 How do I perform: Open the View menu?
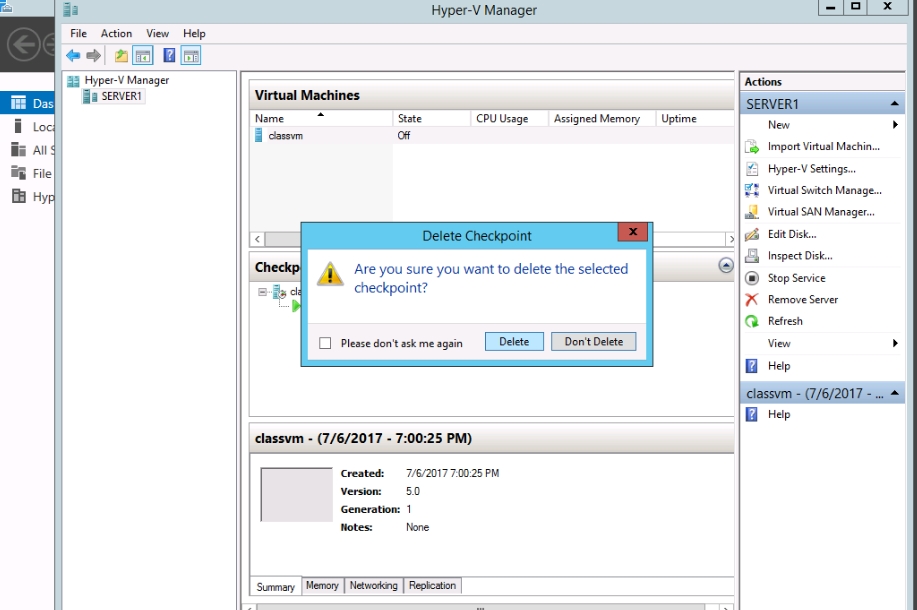pos(157,33)
